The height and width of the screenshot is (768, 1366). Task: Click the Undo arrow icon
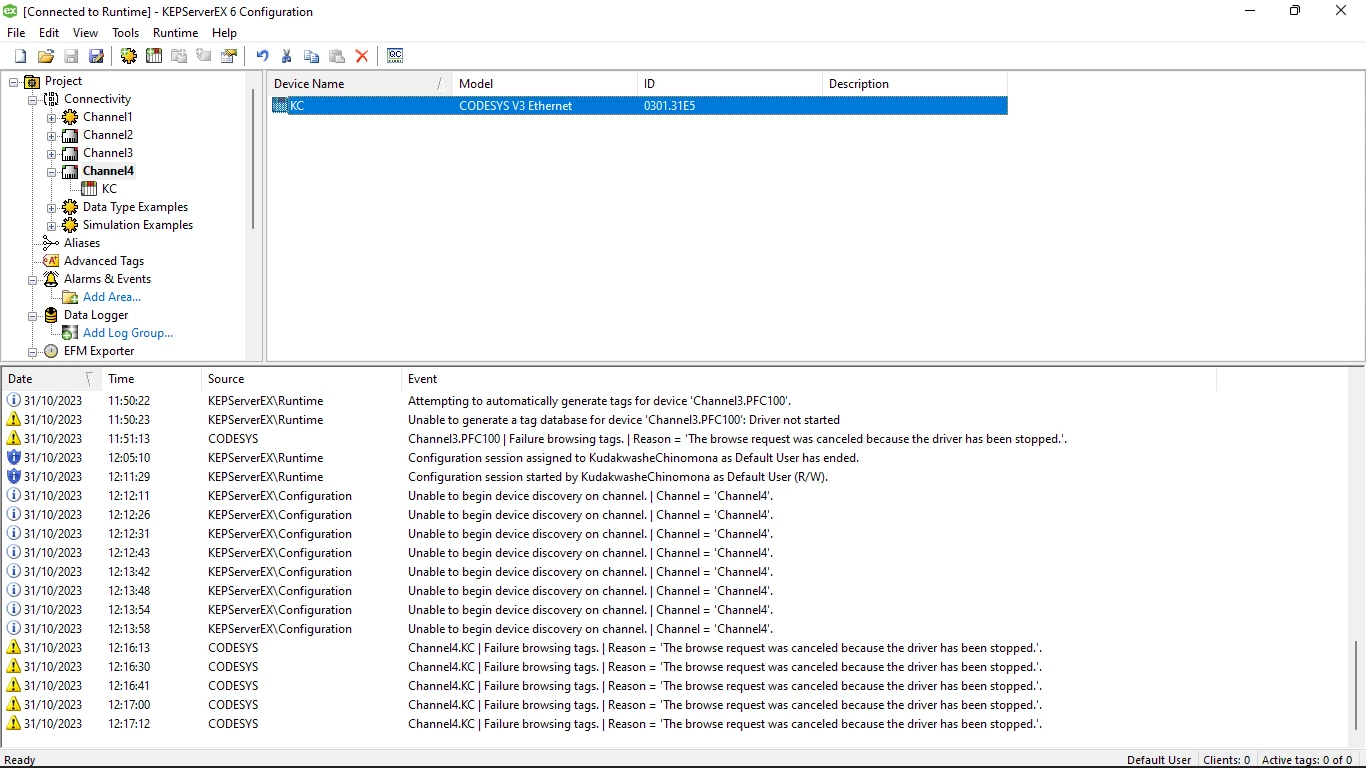pos(262,56)
